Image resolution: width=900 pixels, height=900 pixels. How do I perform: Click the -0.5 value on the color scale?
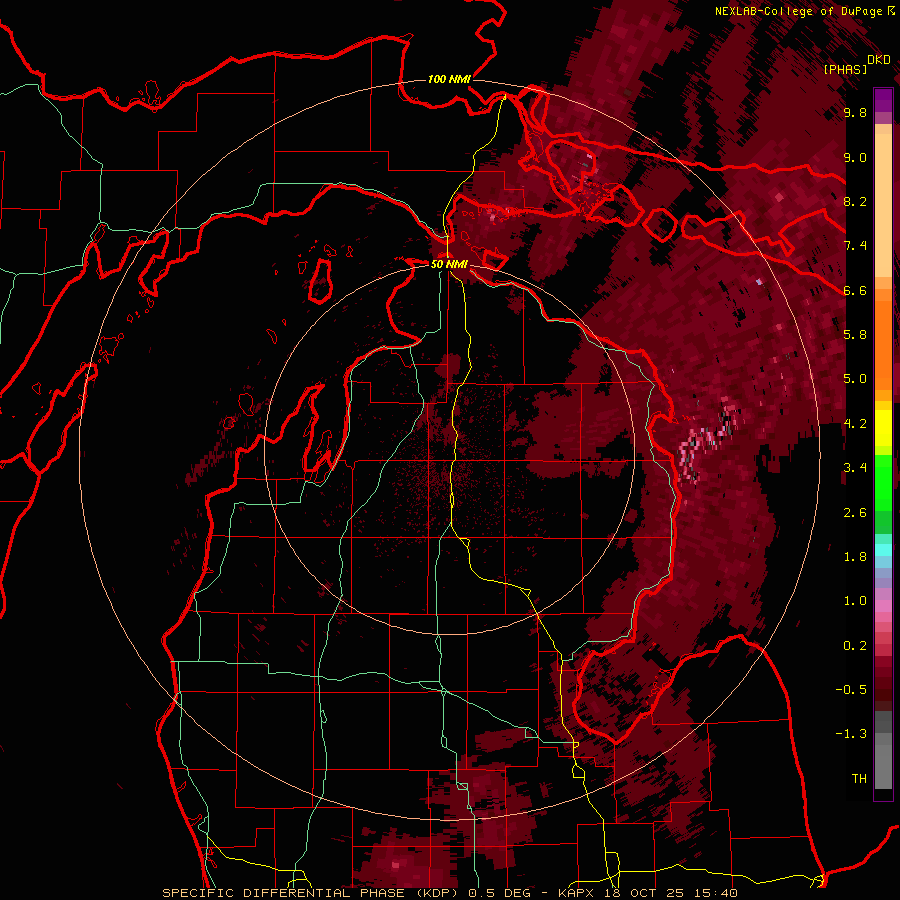click(x=851, y=689)
